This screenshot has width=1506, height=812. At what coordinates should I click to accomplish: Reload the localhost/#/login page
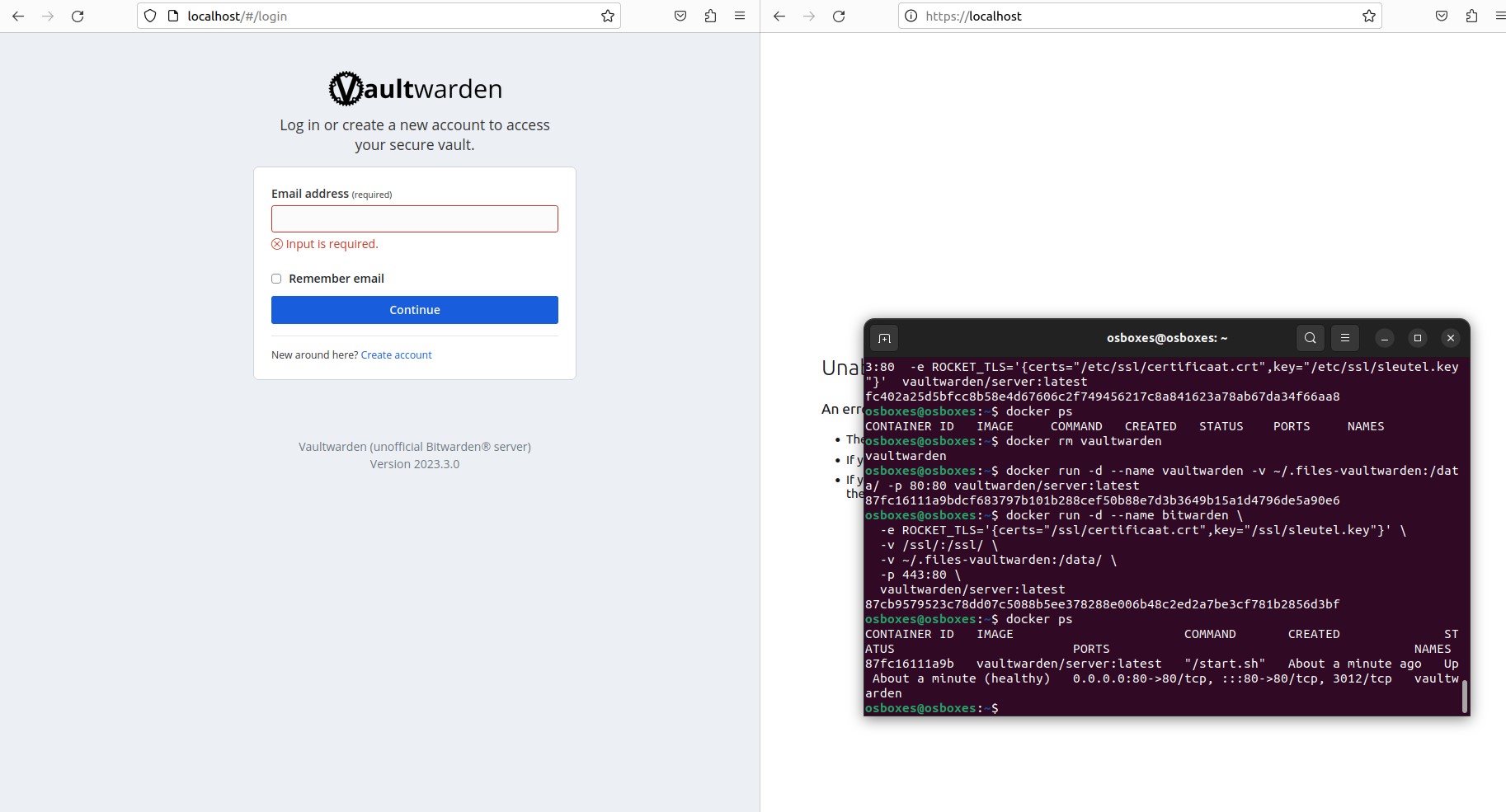tap(78, 16)
